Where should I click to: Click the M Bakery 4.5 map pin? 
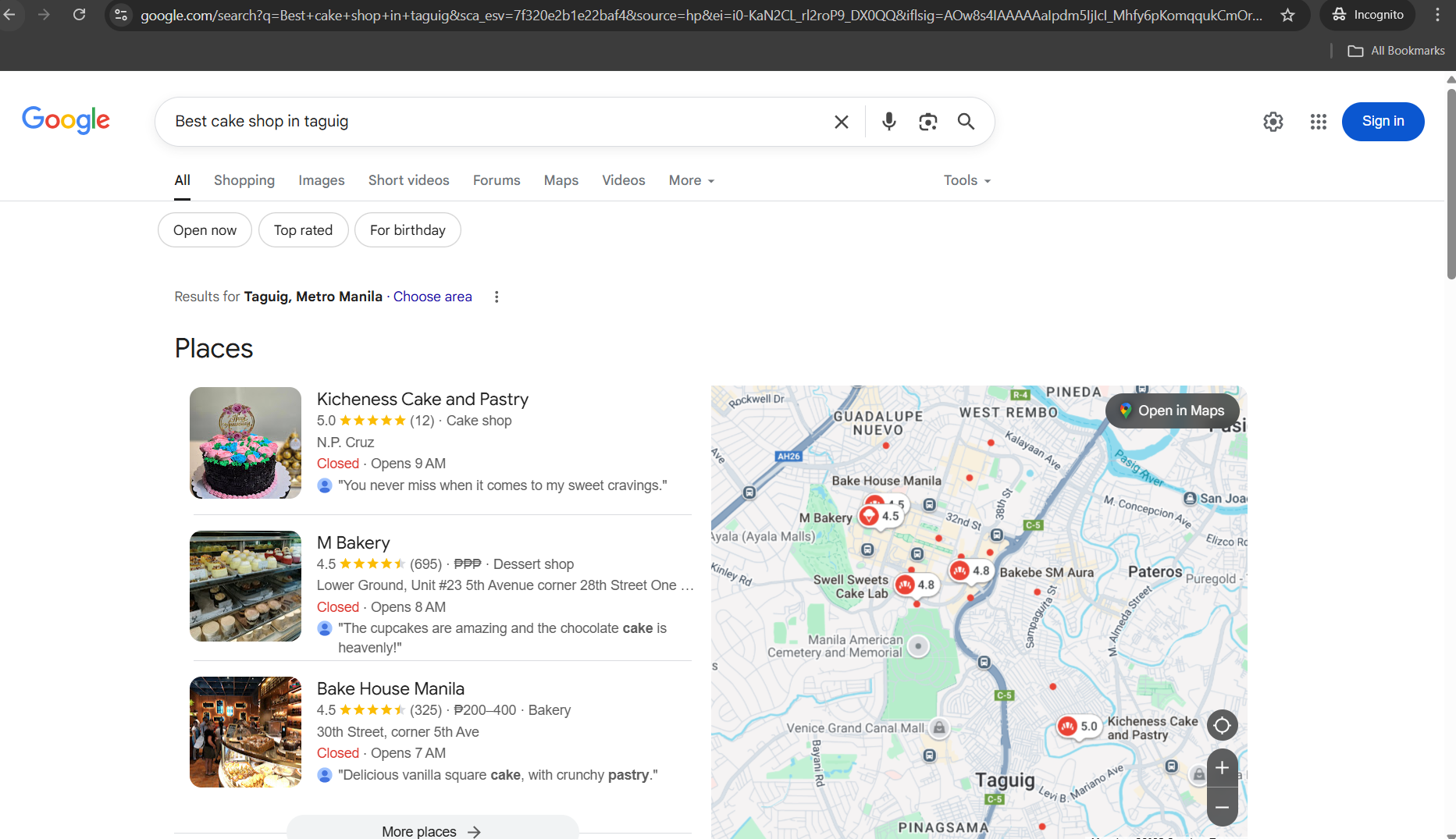click(880, 516)
